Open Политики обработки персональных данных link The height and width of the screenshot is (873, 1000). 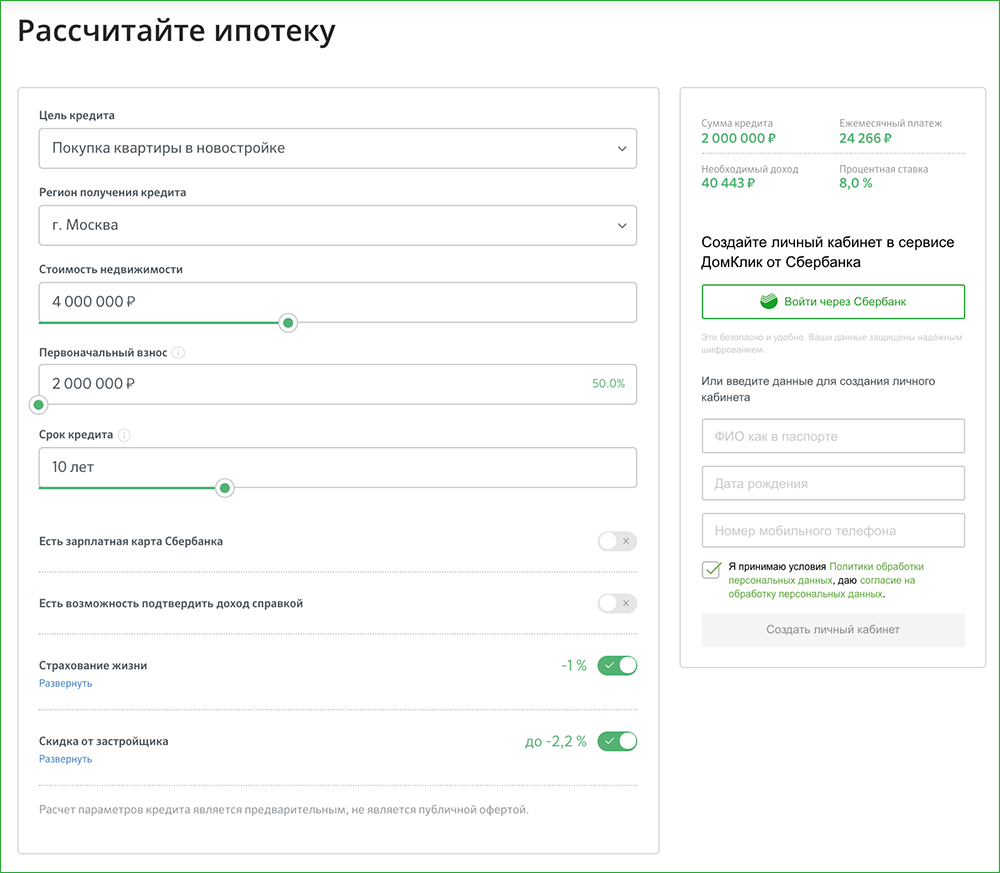coord(827,573)
